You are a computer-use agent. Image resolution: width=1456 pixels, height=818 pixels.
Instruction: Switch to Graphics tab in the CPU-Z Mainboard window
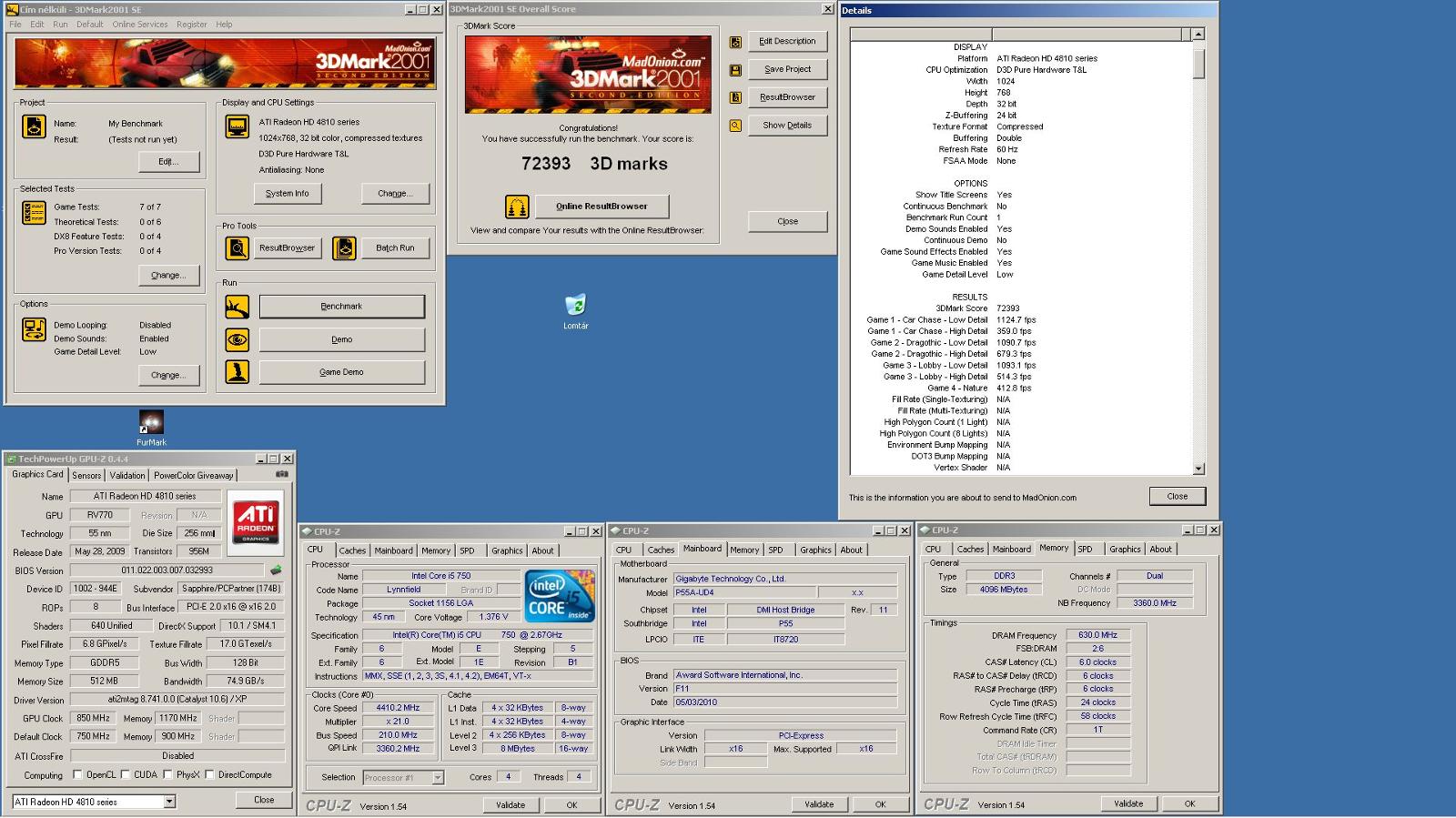[x=815, y=550]
